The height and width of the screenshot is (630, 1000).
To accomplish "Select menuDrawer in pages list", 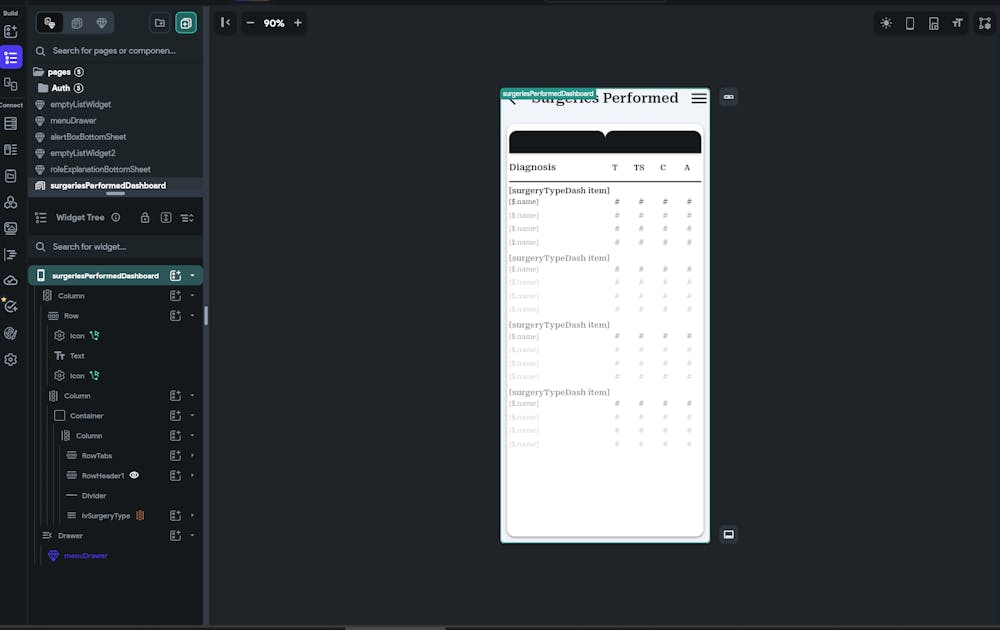I will (x=73, y=121).
